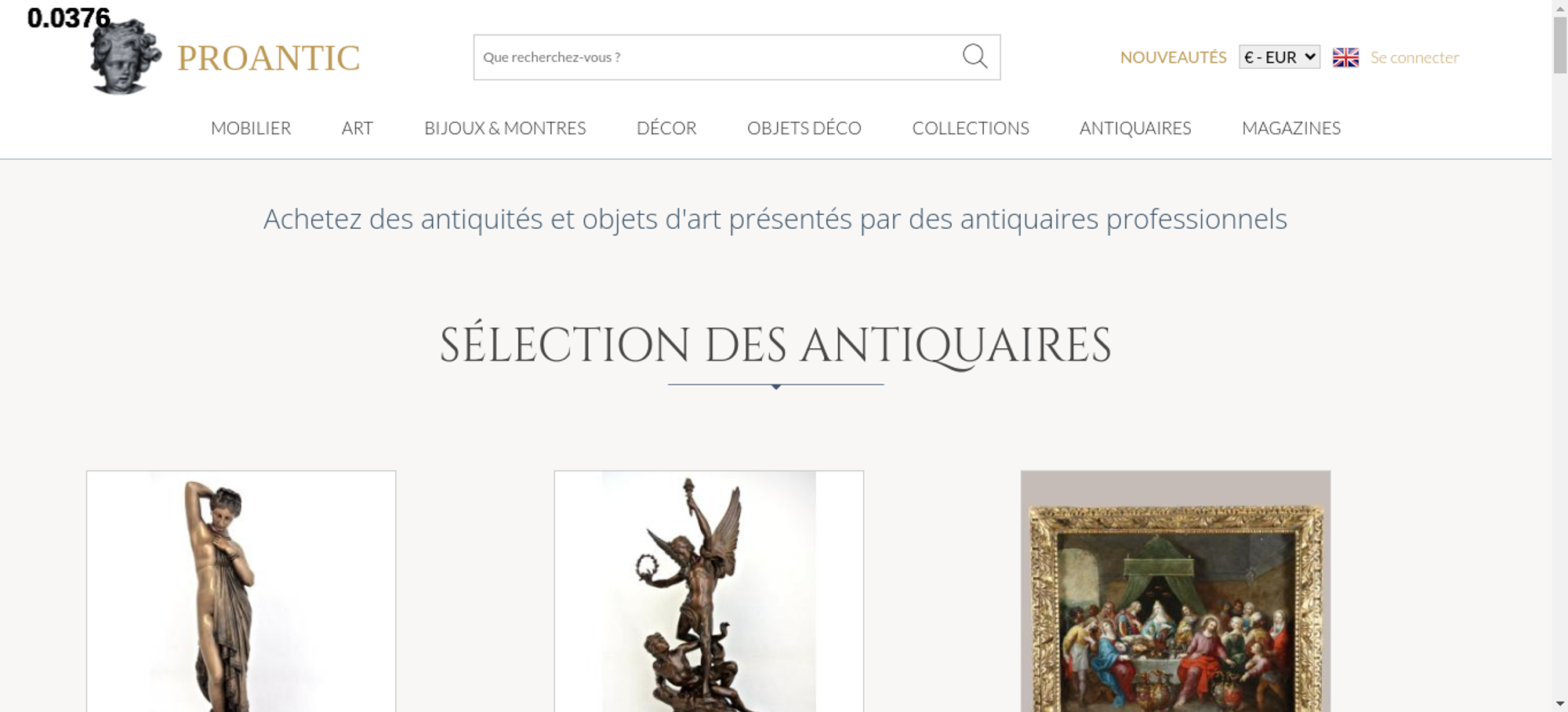Open the OBJETS DÉCO category
This screenshot has width=1568, height=712.
click(x=804, y=128)
